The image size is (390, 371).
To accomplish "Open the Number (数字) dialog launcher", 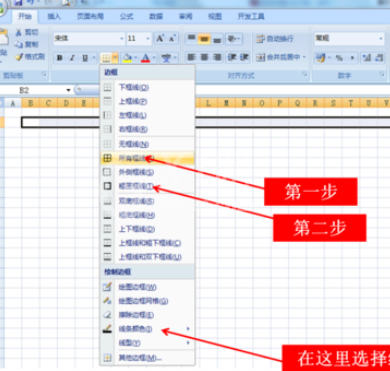I will point(383,75).
